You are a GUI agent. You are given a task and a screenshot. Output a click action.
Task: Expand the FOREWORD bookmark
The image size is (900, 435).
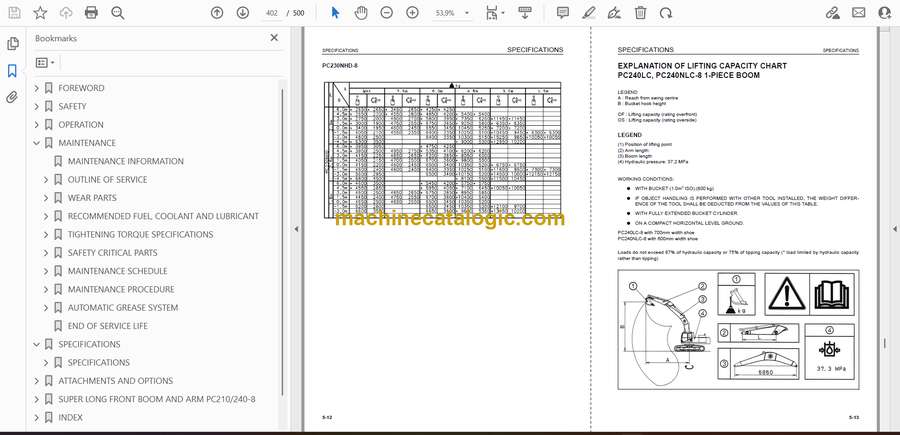point(37,88)
